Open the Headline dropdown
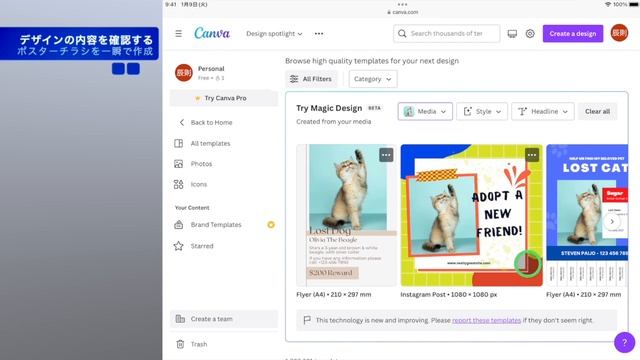 [542, 111]
